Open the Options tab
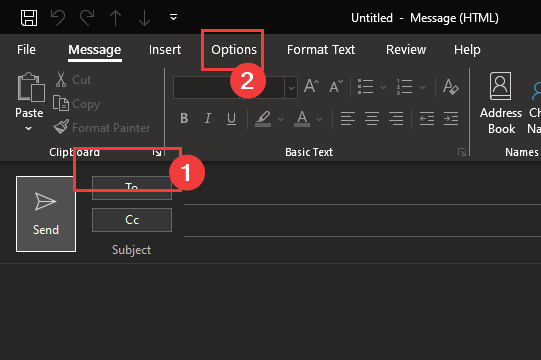Image resolution: width=541 pixels, height=360 pixels. tap(234, 50)
